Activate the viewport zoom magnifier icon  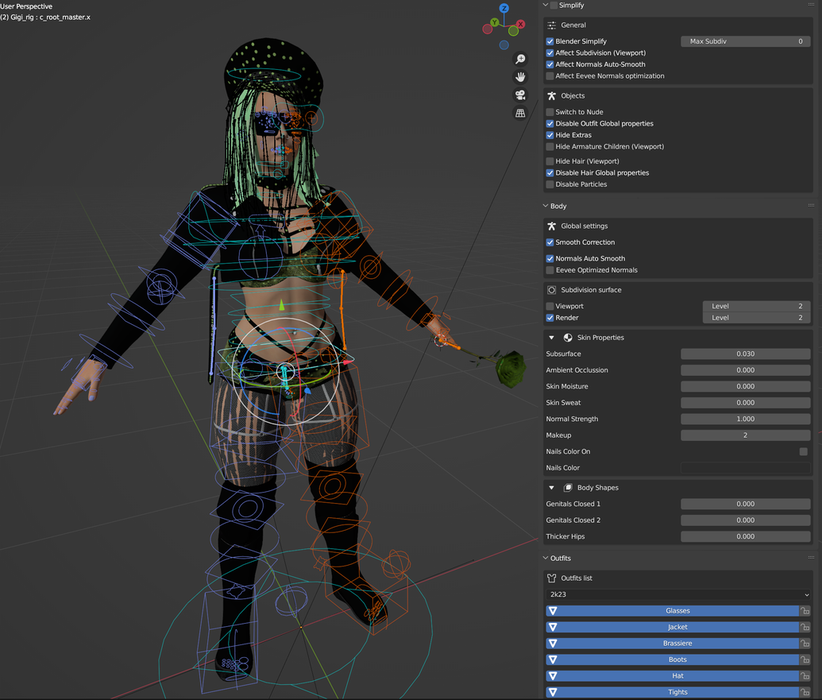click(x=520, y=59)
